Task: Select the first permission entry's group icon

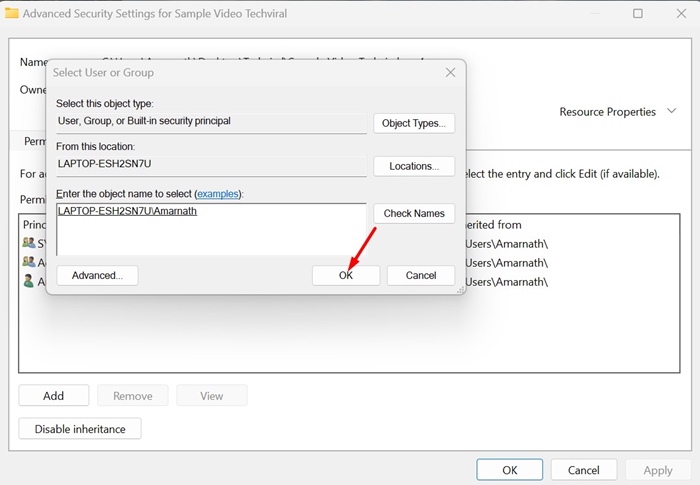Action: click(29, 243)
